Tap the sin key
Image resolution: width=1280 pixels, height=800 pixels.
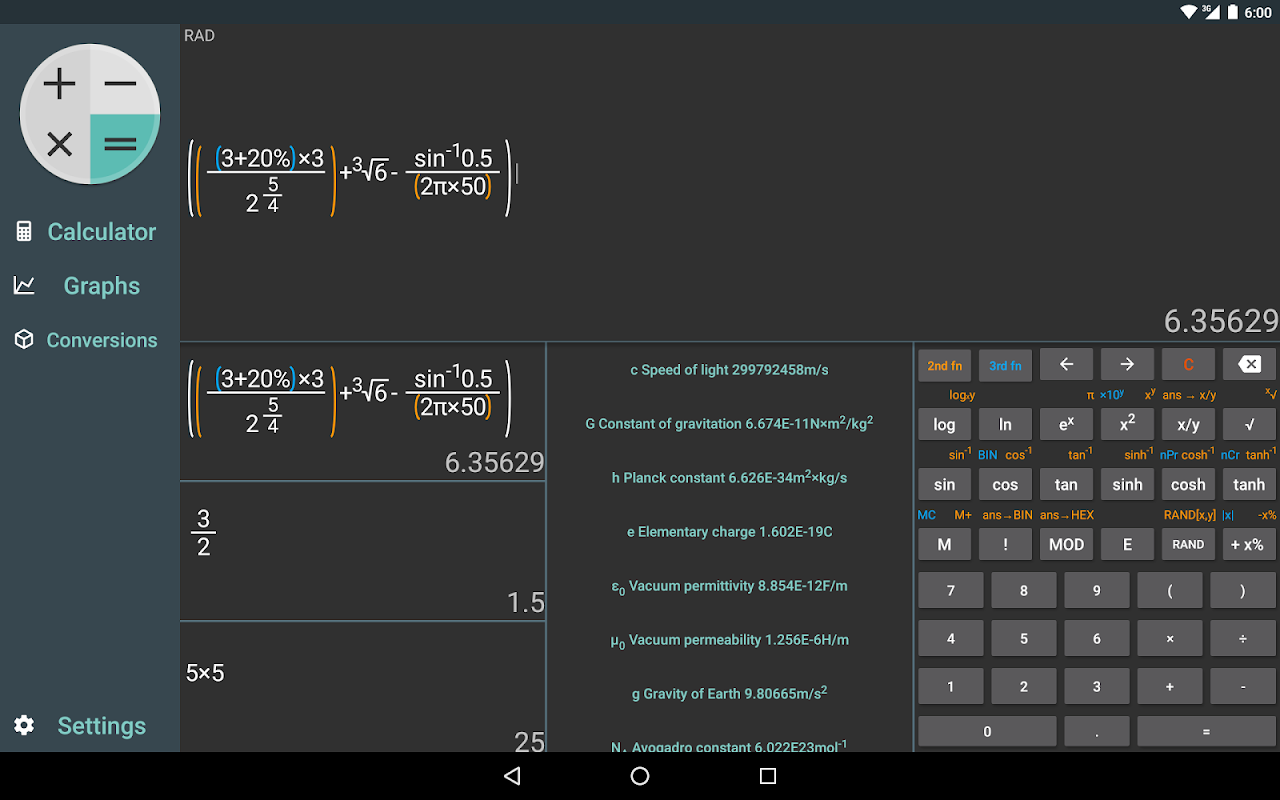944,484
